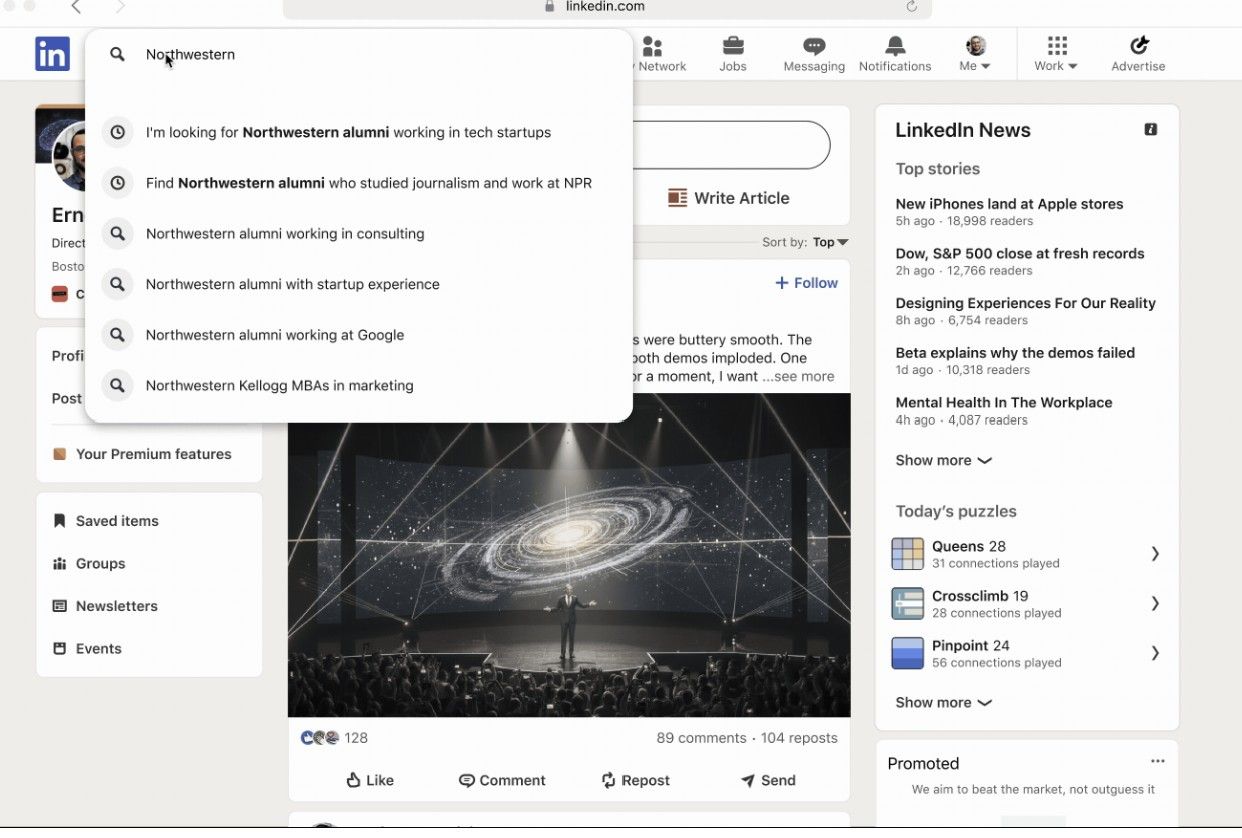Change feed sorting from Top

830,242
